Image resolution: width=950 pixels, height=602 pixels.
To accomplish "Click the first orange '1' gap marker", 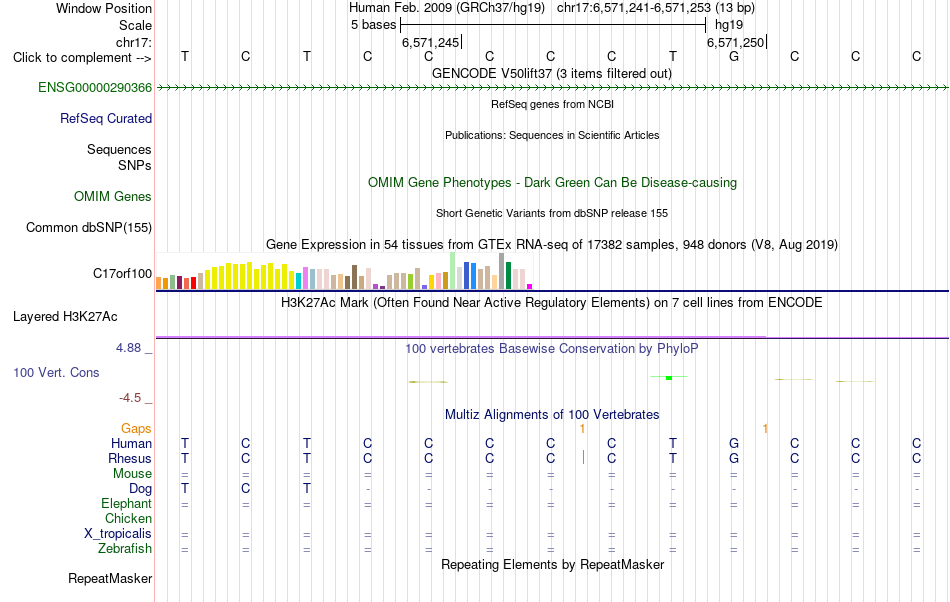I will click(582, 429).
